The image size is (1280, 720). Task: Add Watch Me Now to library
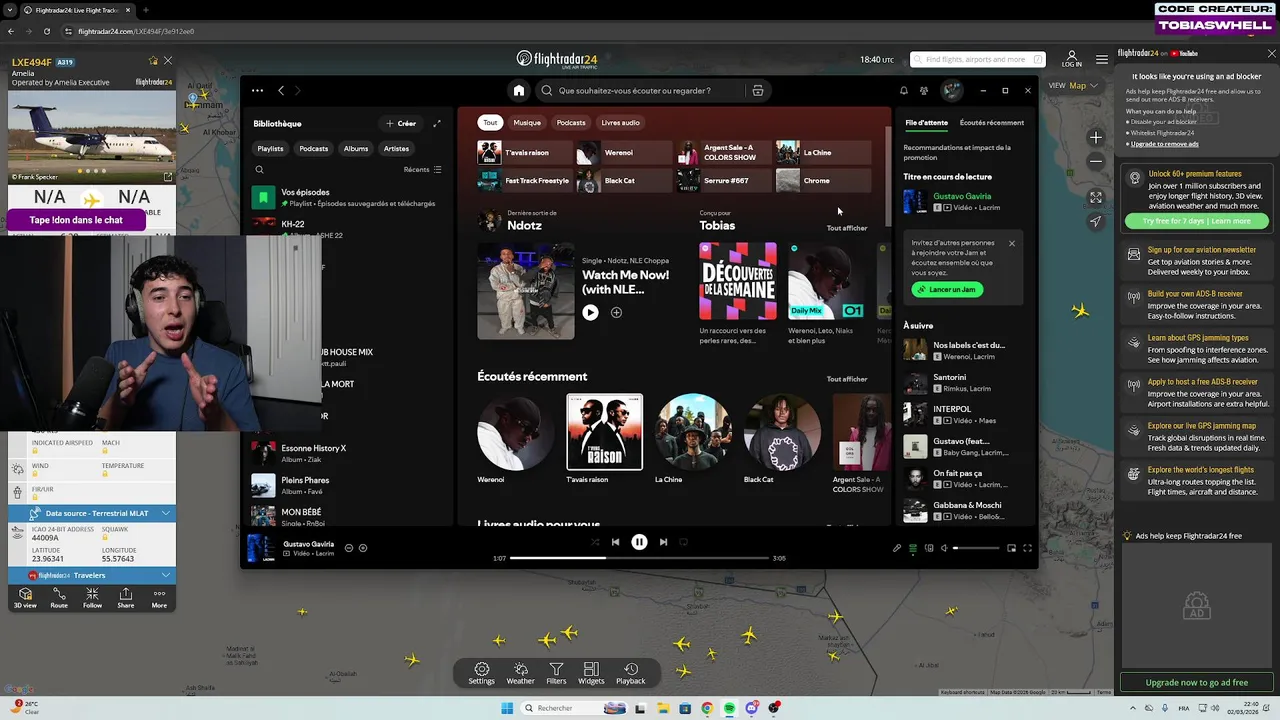616,313
